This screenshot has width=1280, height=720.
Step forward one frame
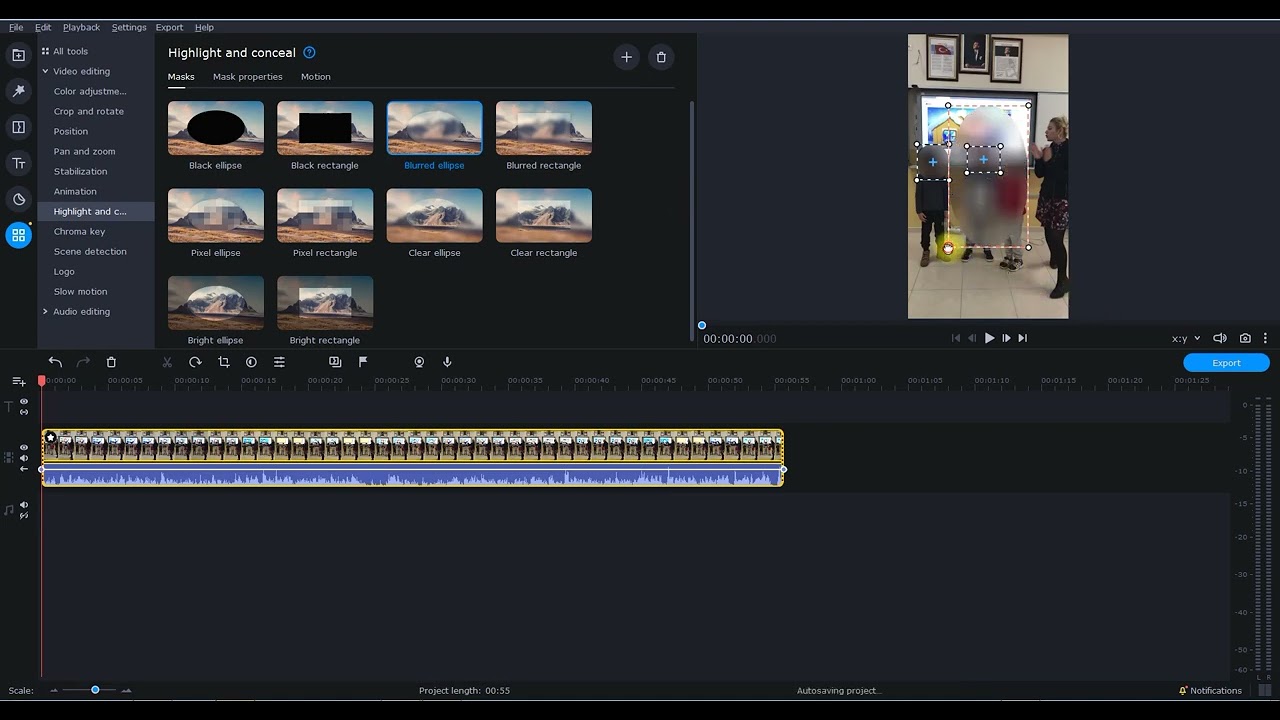1006,338
